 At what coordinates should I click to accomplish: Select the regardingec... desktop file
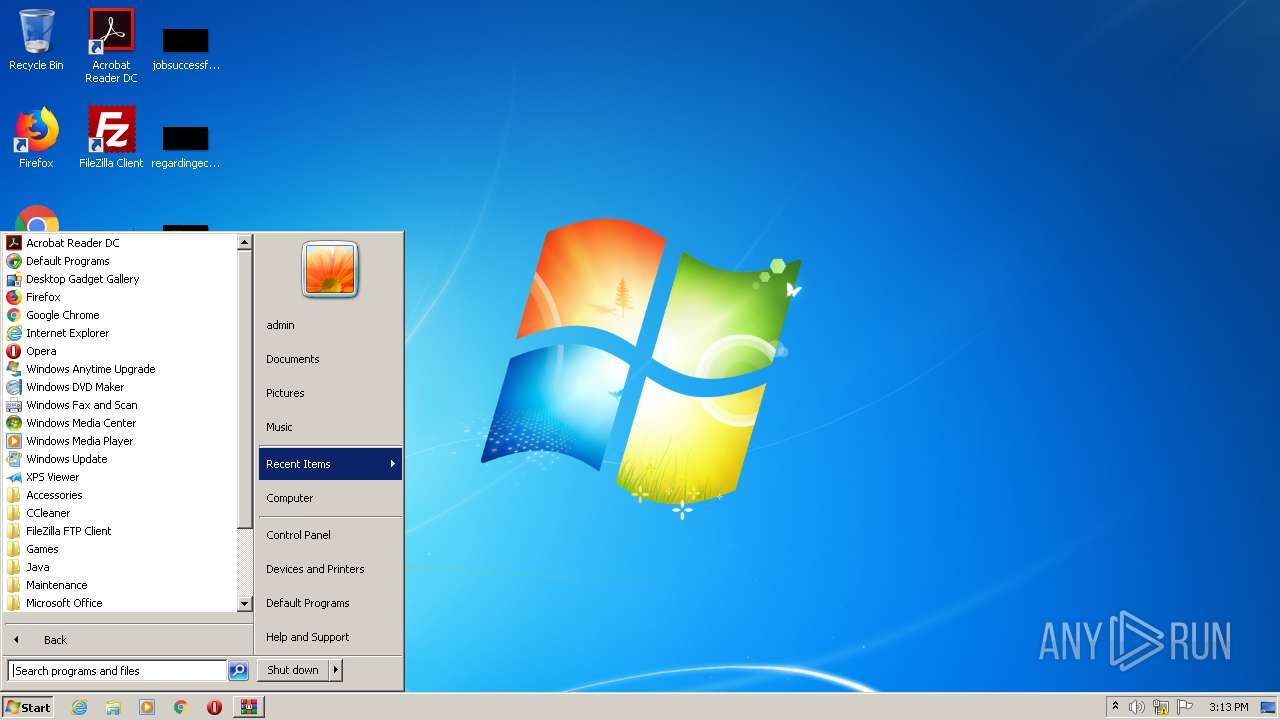186,147
